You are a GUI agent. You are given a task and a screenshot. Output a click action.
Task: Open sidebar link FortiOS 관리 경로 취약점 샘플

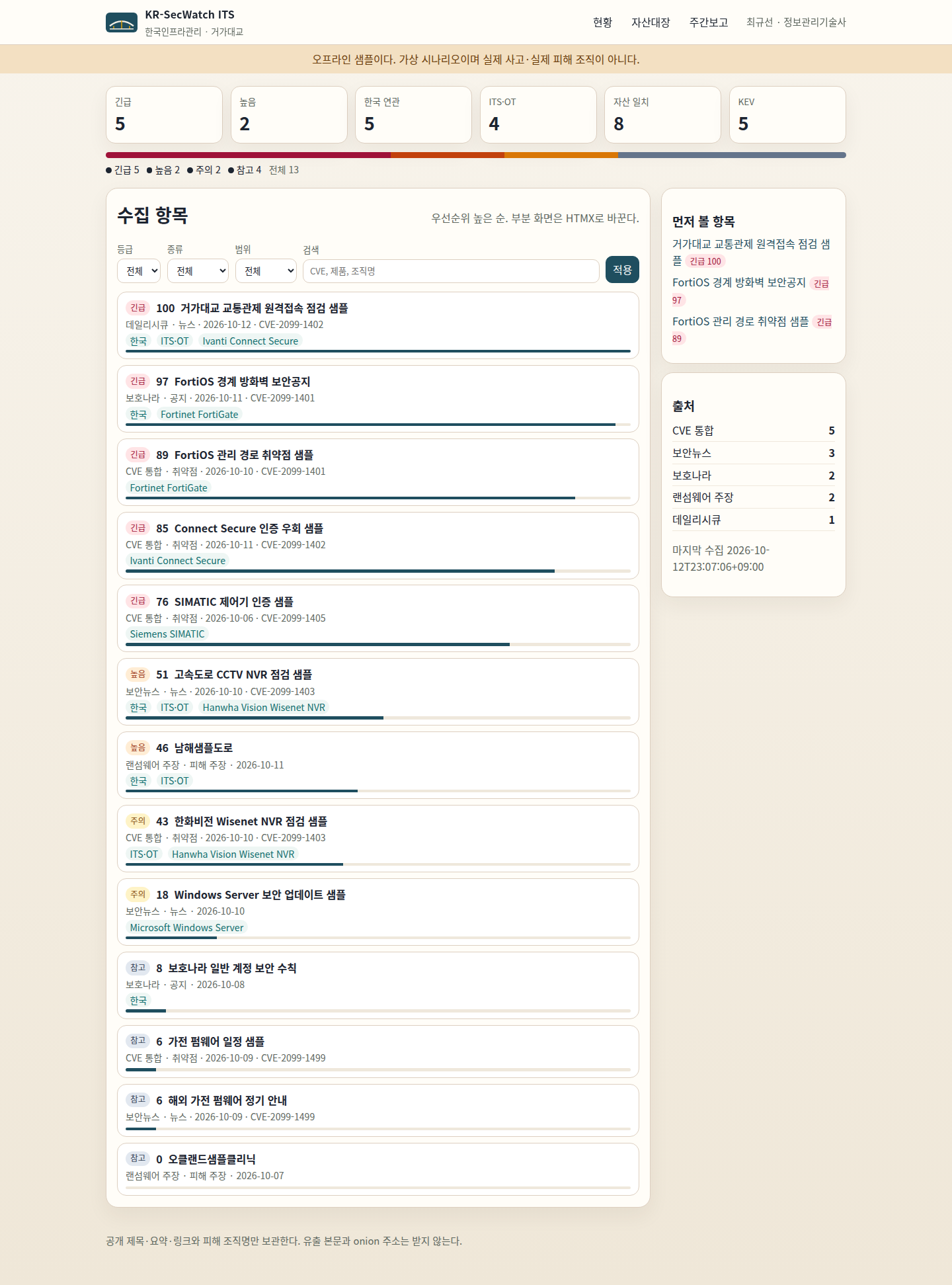[740, 321]
